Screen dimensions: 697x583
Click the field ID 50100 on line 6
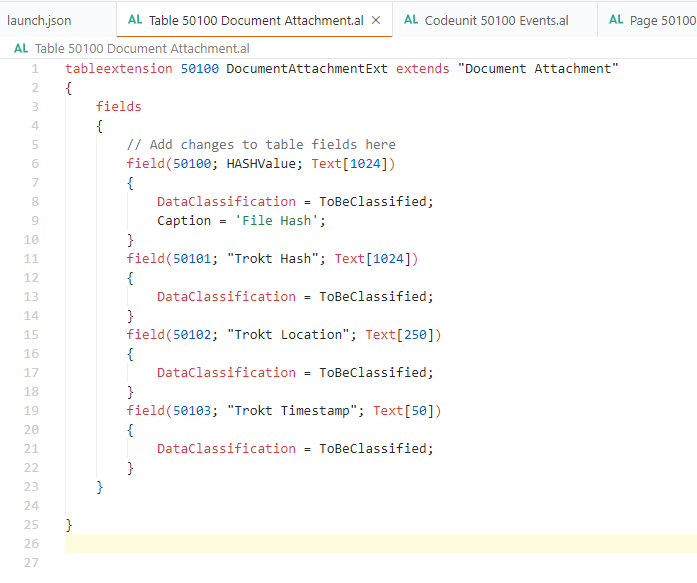point(192,164)
